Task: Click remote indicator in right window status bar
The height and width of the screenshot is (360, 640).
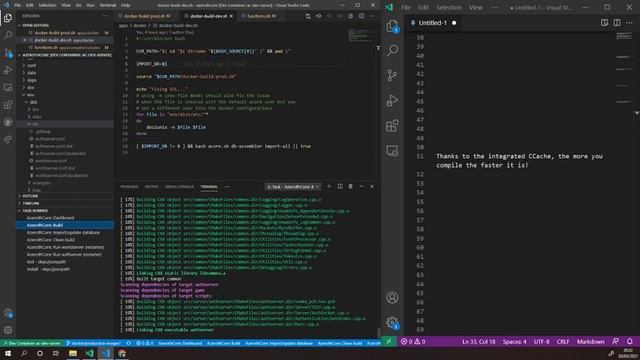Action: [x=389, y=341]
